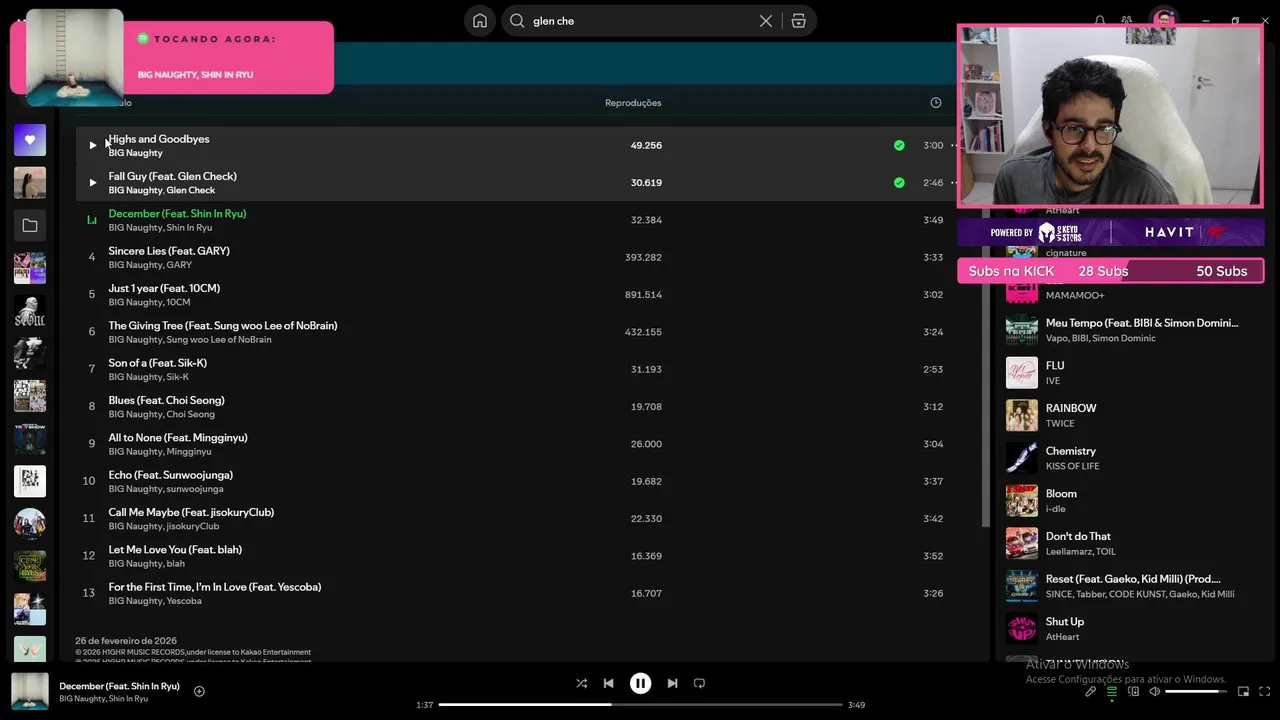Open the lyrics microphone icon
This screenshot has height=720, width=1280.
point(1091,691)
